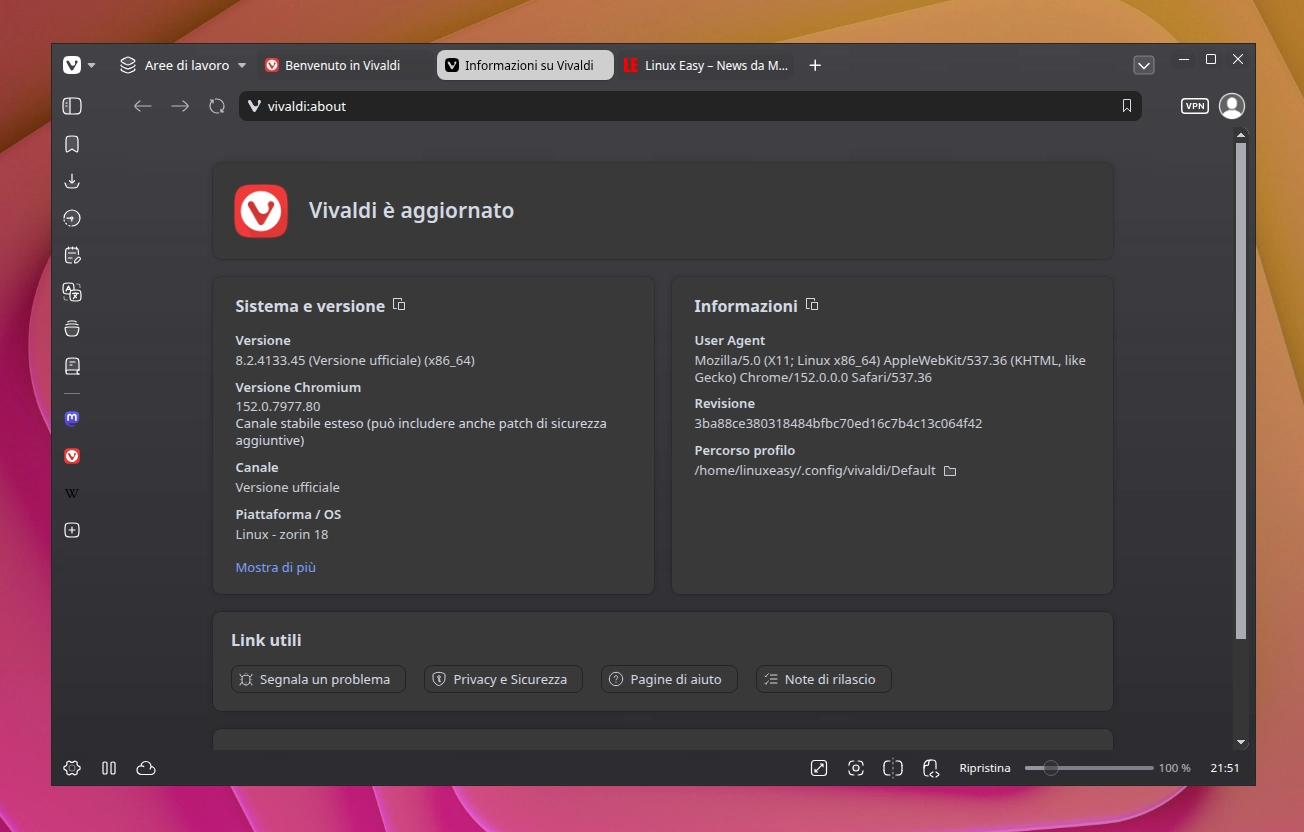Capture a screenshot of the page

tap(856, 768)
